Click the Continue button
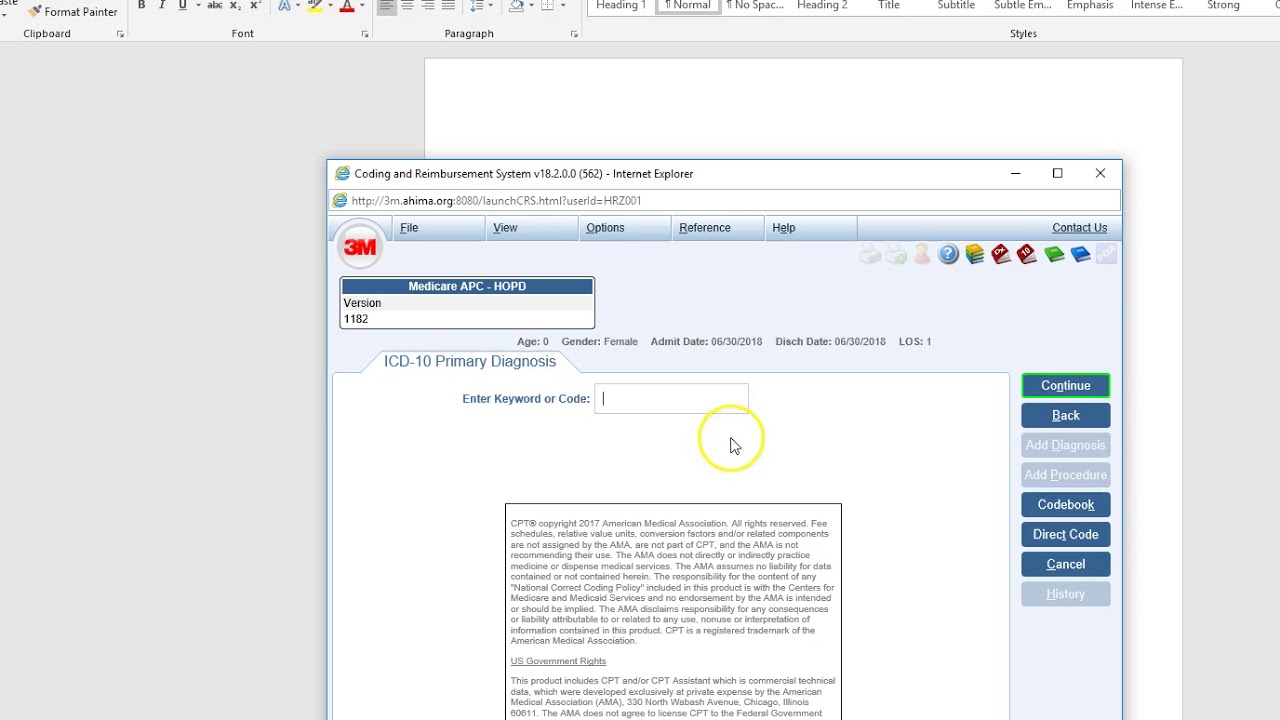The width and height of the screenshot is (1280, 720). (1066, 386)
